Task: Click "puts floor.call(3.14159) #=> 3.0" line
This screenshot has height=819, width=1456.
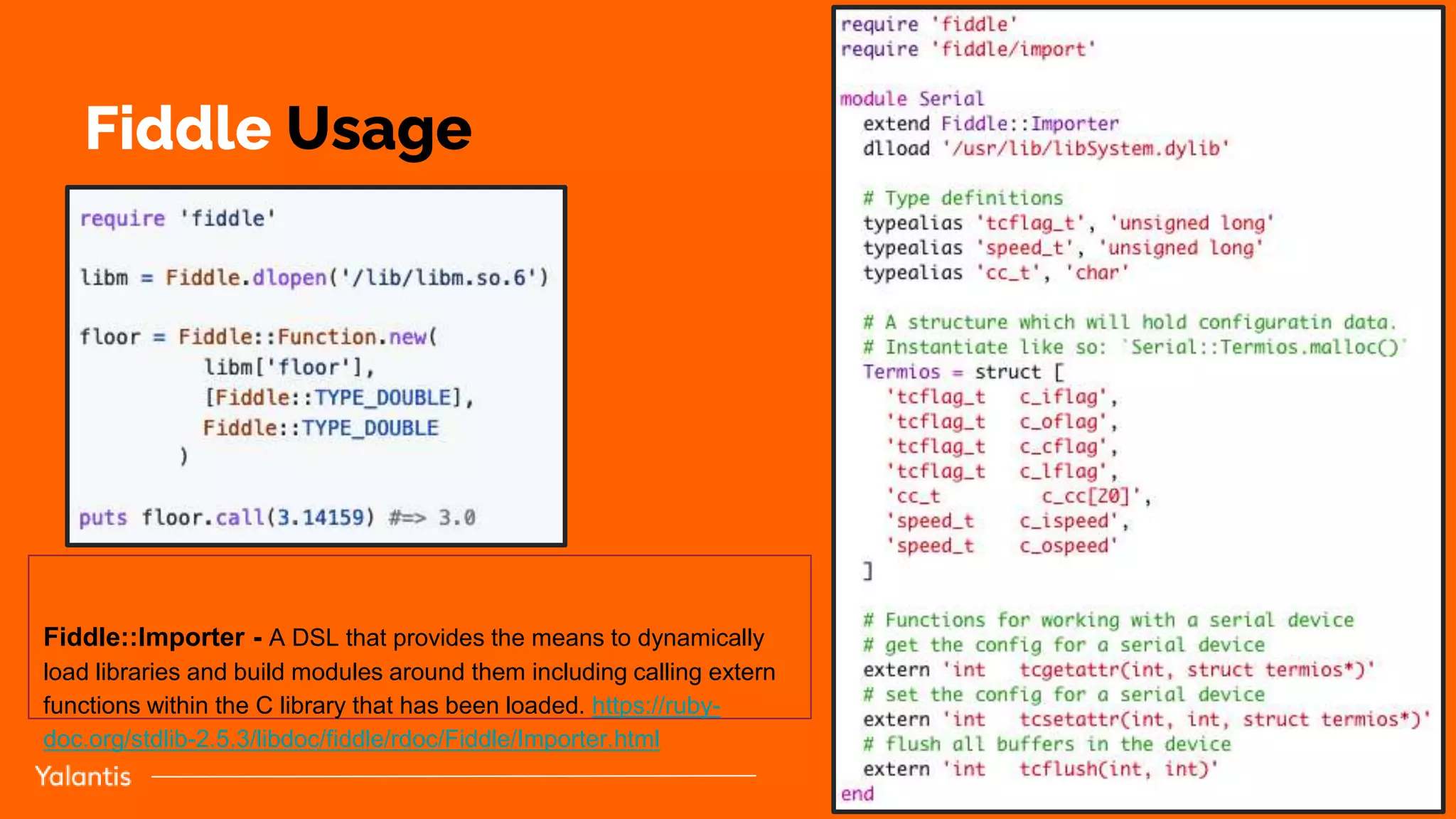Action: [277, 518]
